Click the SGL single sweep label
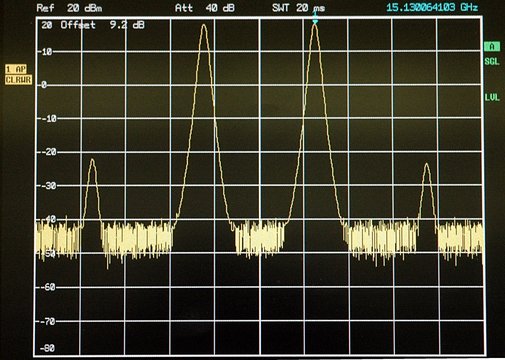 tap(492, 61)
